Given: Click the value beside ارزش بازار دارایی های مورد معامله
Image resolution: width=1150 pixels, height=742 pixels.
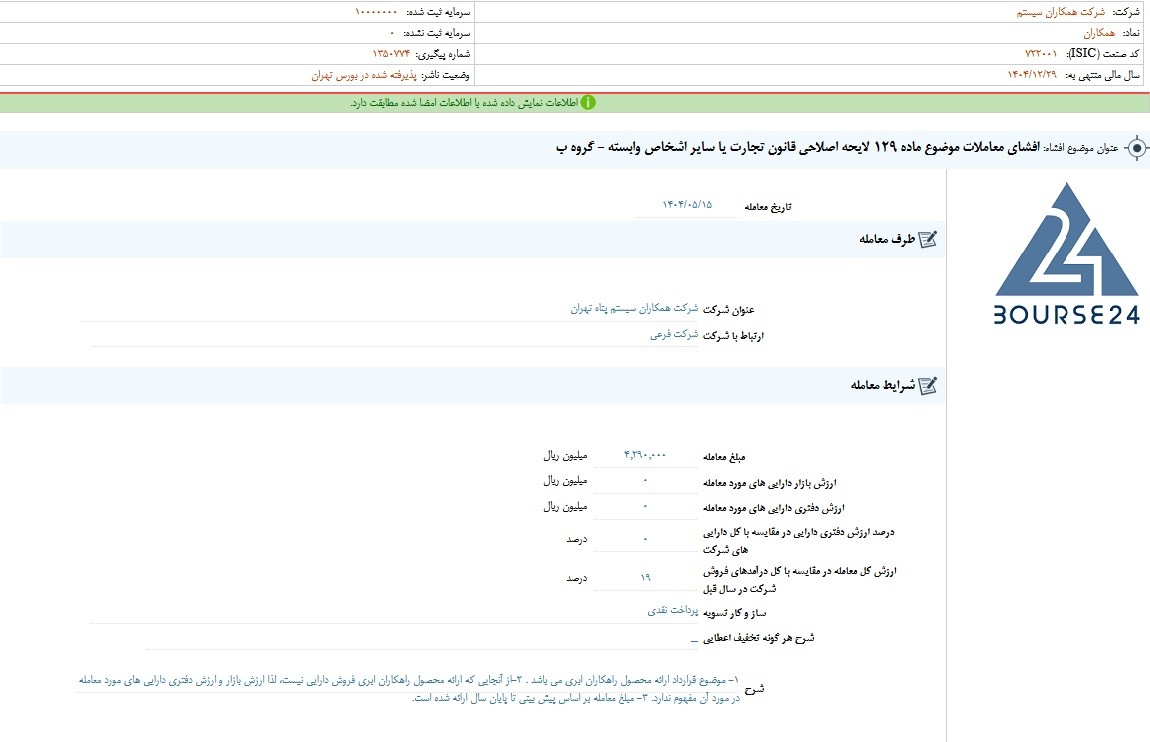Looking at the screenshot, I should click(x=645, y=481).
